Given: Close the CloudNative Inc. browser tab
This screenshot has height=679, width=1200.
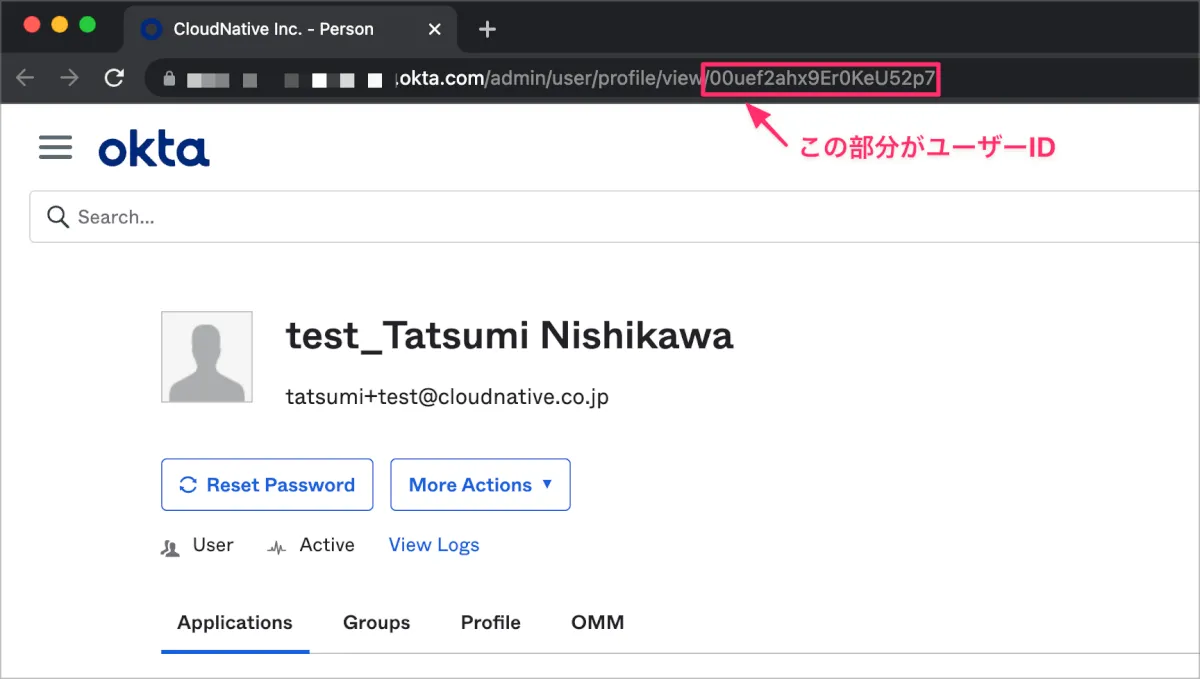Looking at the screenshot, I should pyautogui.click(x=435, y=29).
